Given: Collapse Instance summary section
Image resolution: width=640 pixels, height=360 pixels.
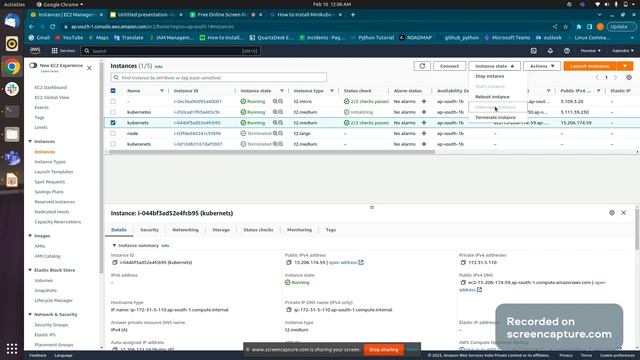Looking at the screenshot, I should tap(114, 245).
